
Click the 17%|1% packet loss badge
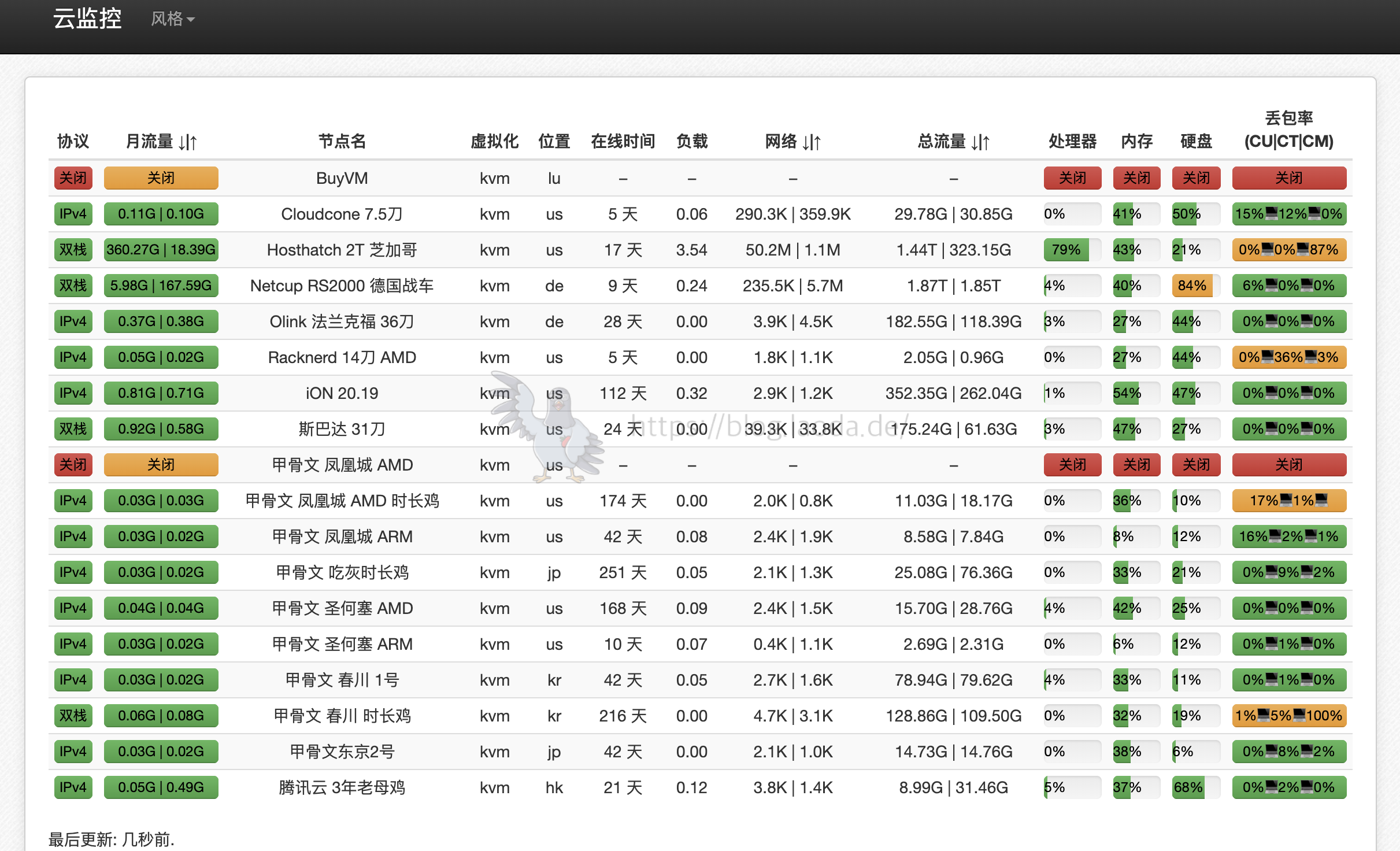coord(1288,501)
